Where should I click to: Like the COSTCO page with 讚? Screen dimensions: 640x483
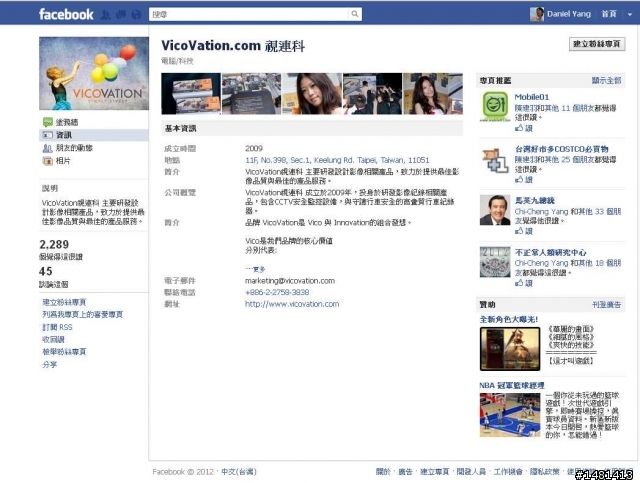tap(524, 180)
